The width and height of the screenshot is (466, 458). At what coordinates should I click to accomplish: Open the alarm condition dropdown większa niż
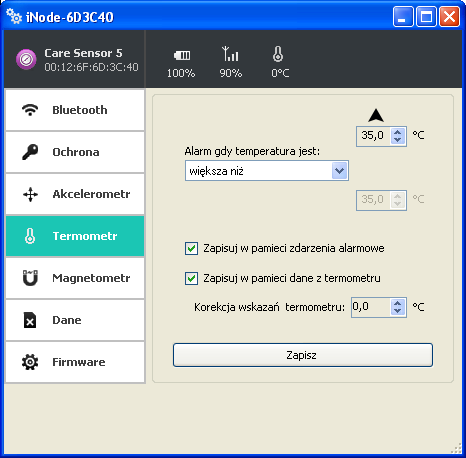[x=267, y=171]
